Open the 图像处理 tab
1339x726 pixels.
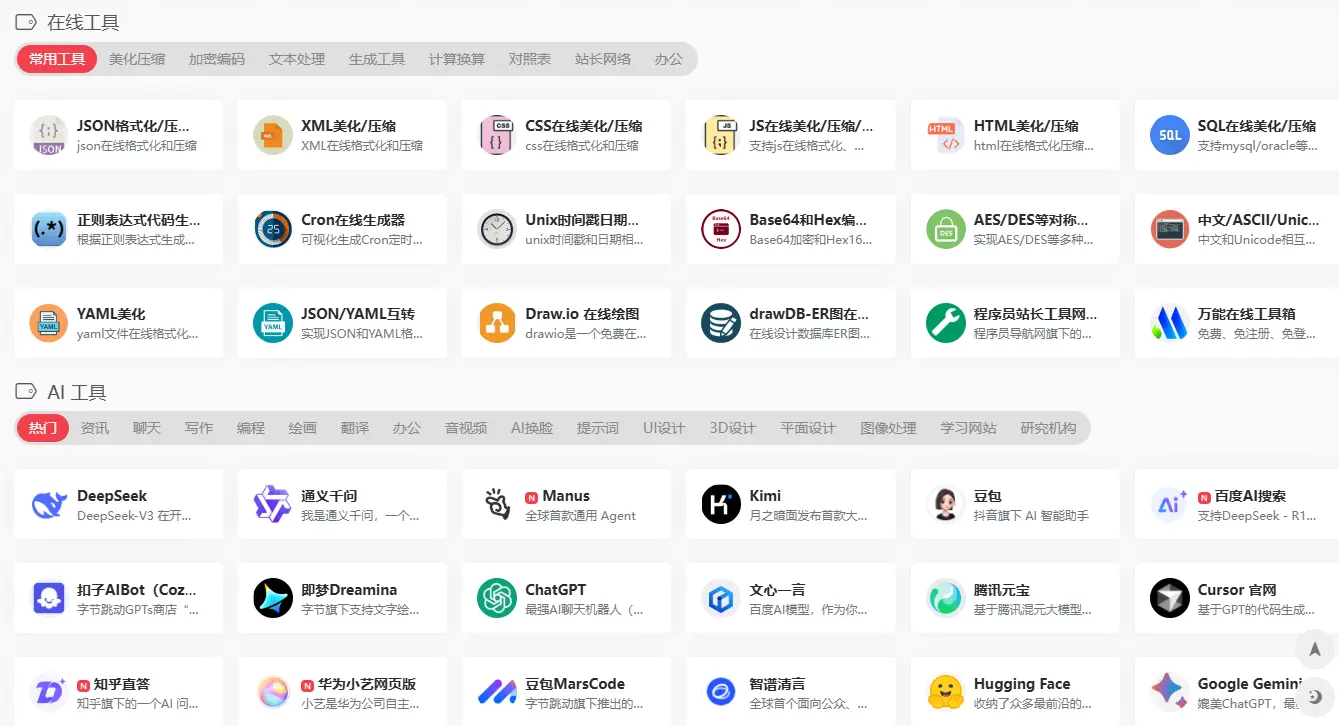pyautogui.click(x=888, y=428)
